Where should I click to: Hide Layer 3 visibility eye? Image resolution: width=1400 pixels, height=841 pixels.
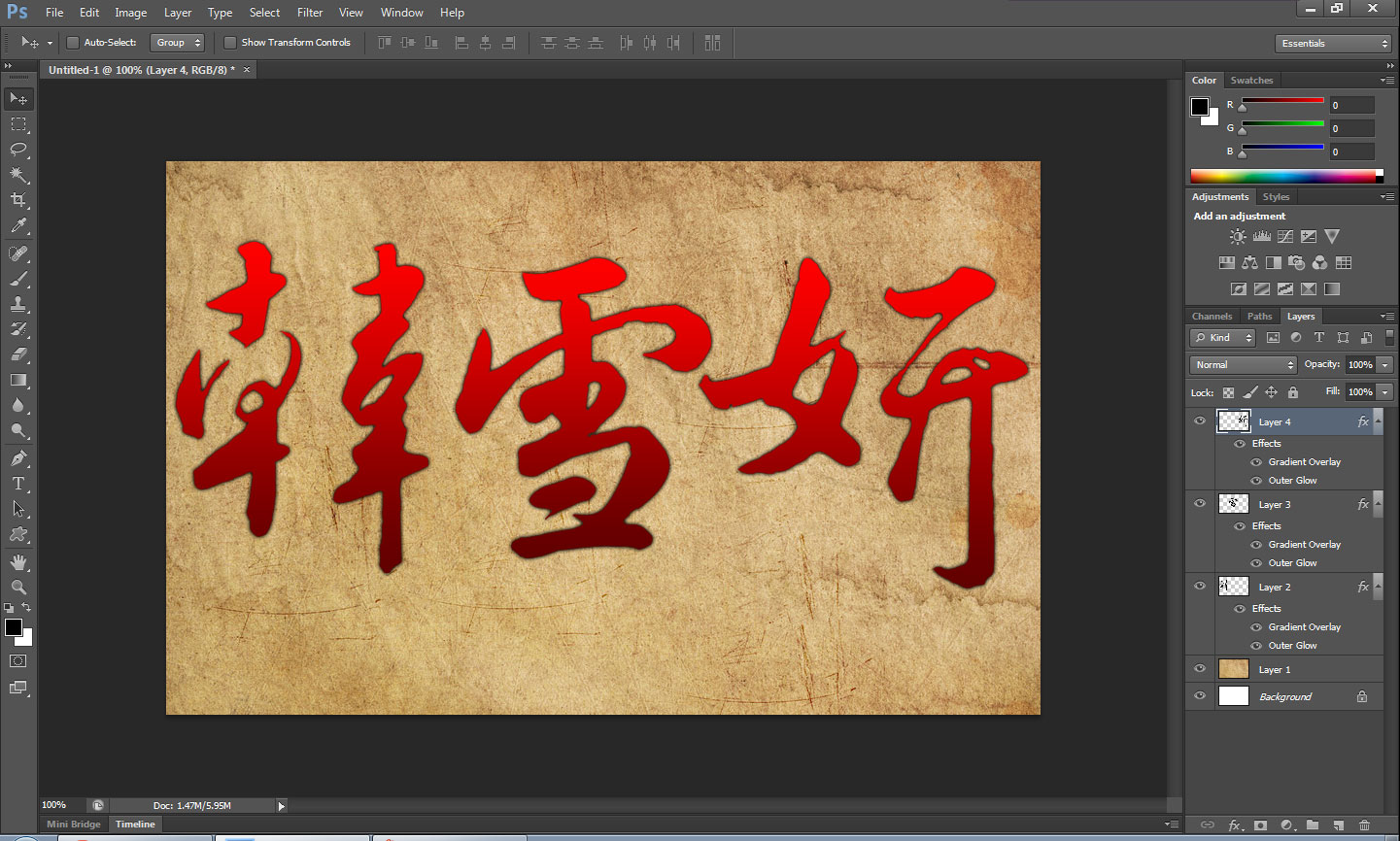click(x=1200, y=504)
